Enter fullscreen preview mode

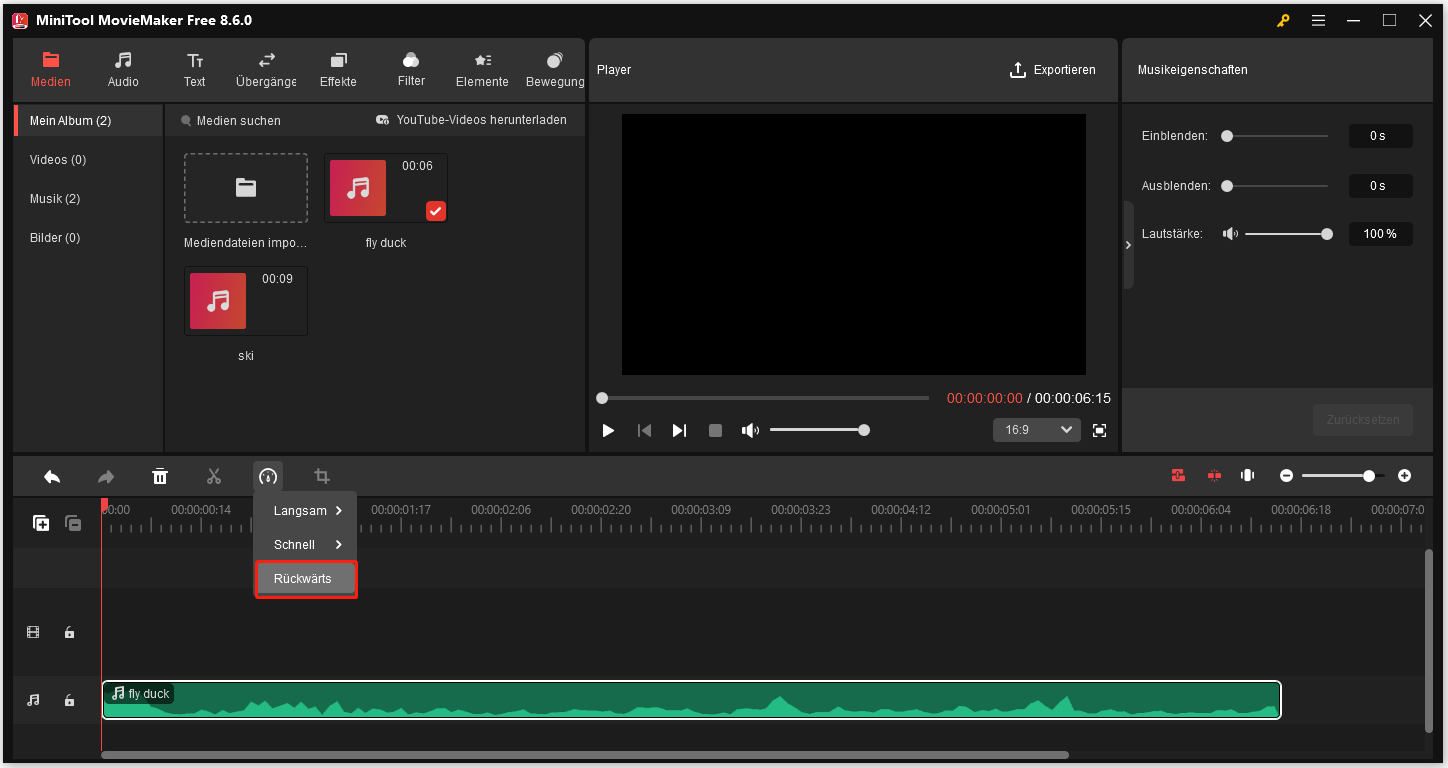pyautogui.click(x=1100, y=430)
